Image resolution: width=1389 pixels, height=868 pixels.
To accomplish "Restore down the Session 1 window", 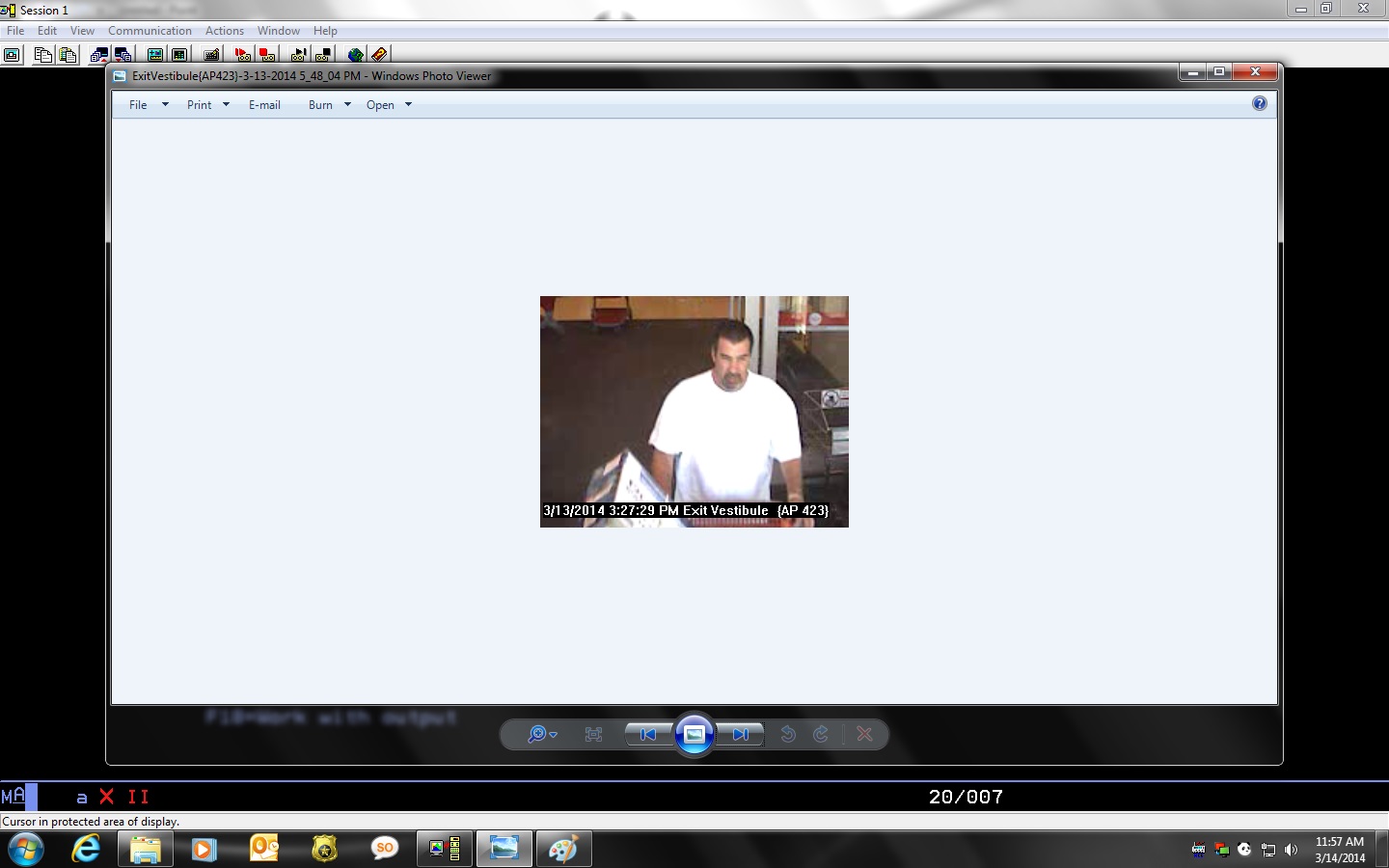I will coord(1326,9).
